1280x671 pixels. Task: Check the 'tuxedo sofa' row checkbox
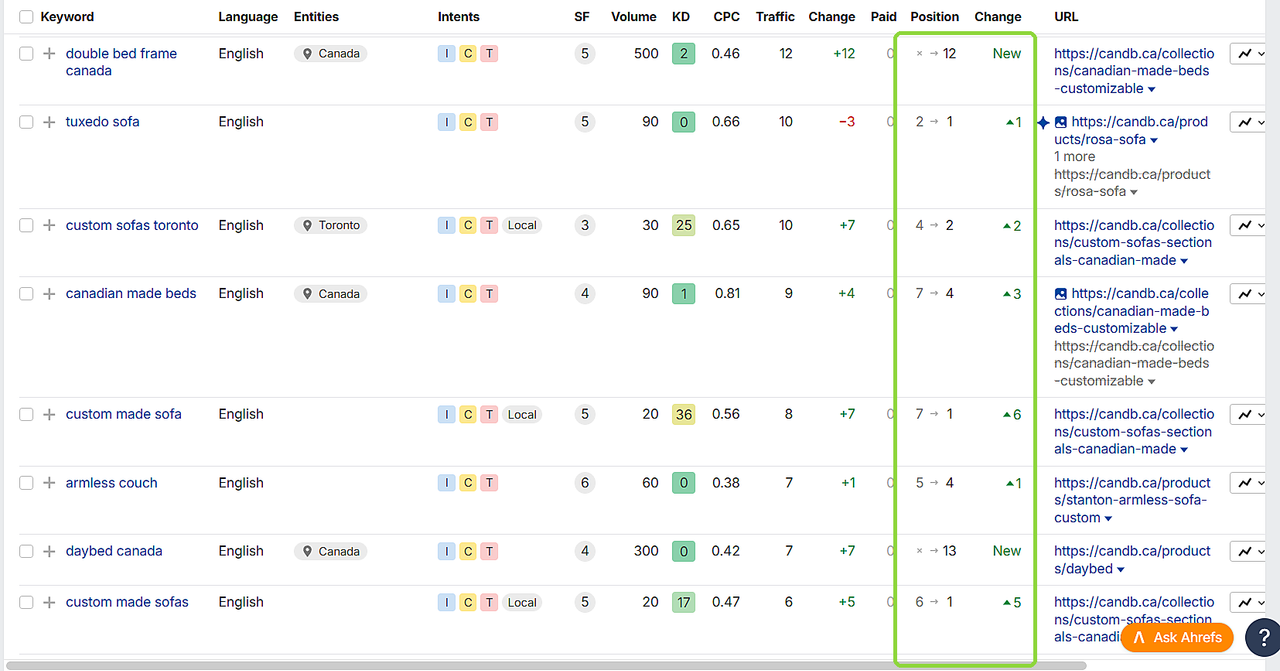coord(26,122)
